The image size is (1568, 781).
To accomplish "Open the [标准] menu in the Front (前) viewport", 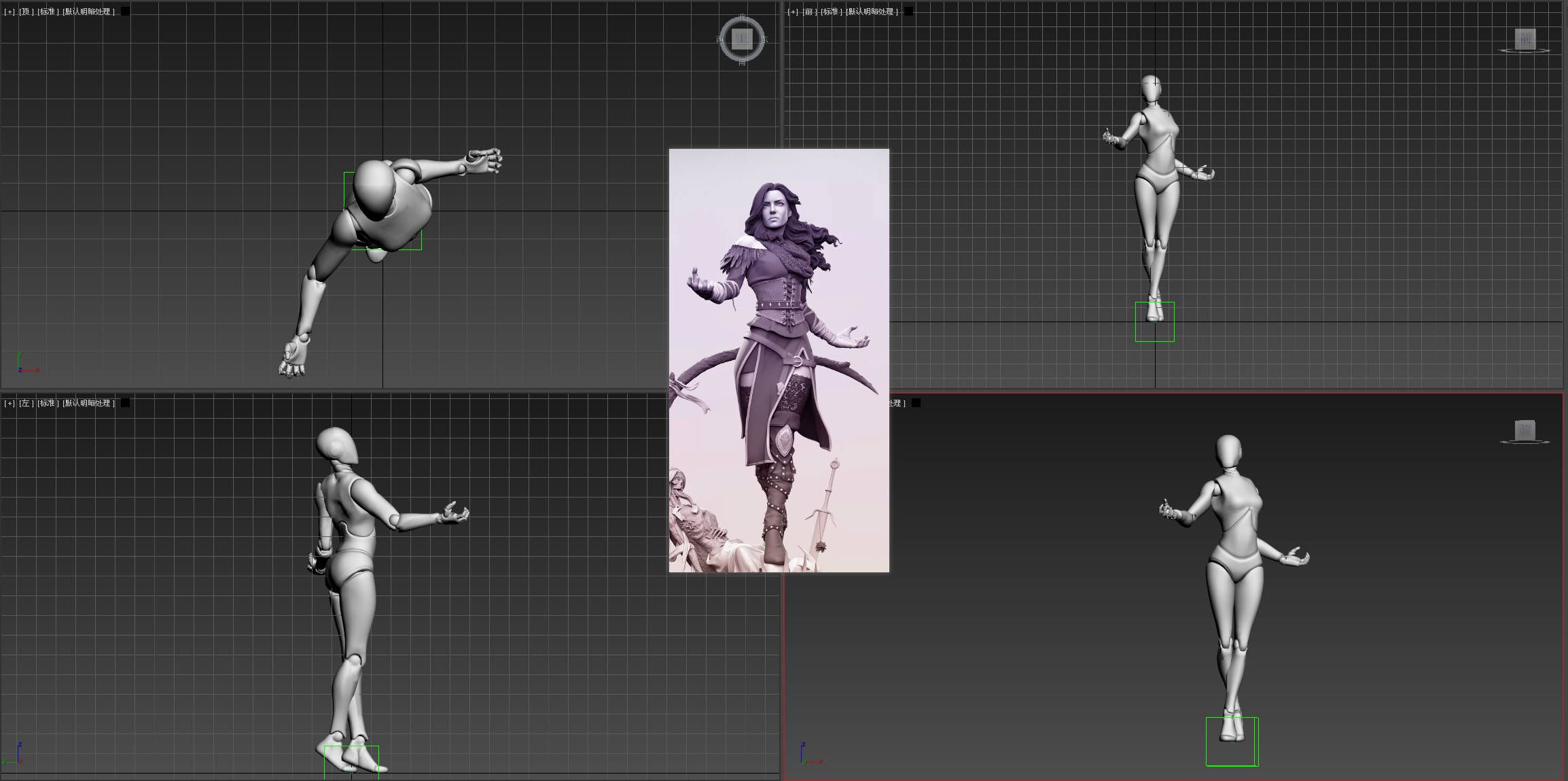I will pos(832,12).
